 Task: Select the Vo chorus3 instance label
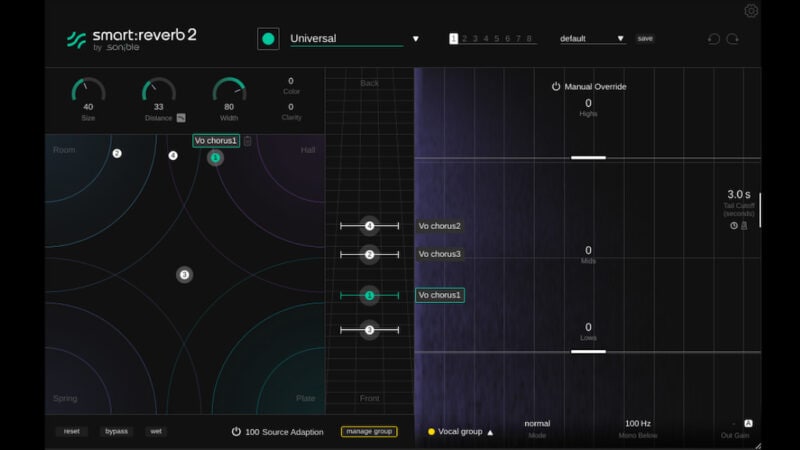[439, 254]
